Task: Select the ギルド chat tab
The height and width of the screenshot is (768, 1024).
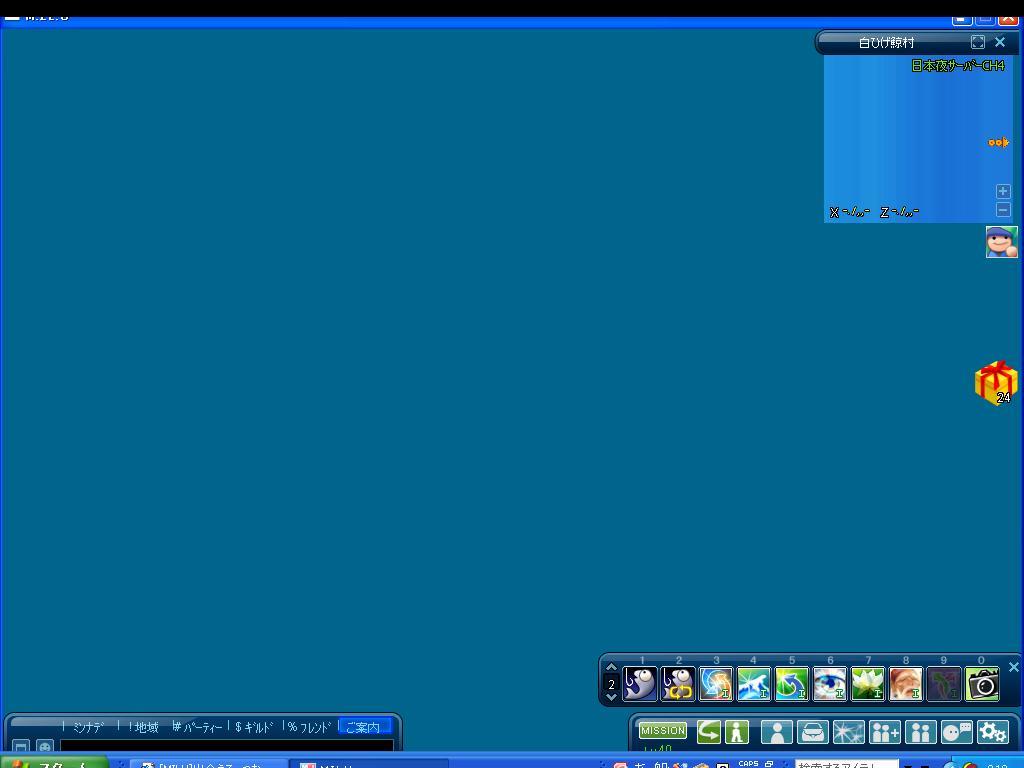Action: pyautogui.click(x=254, y=727)
